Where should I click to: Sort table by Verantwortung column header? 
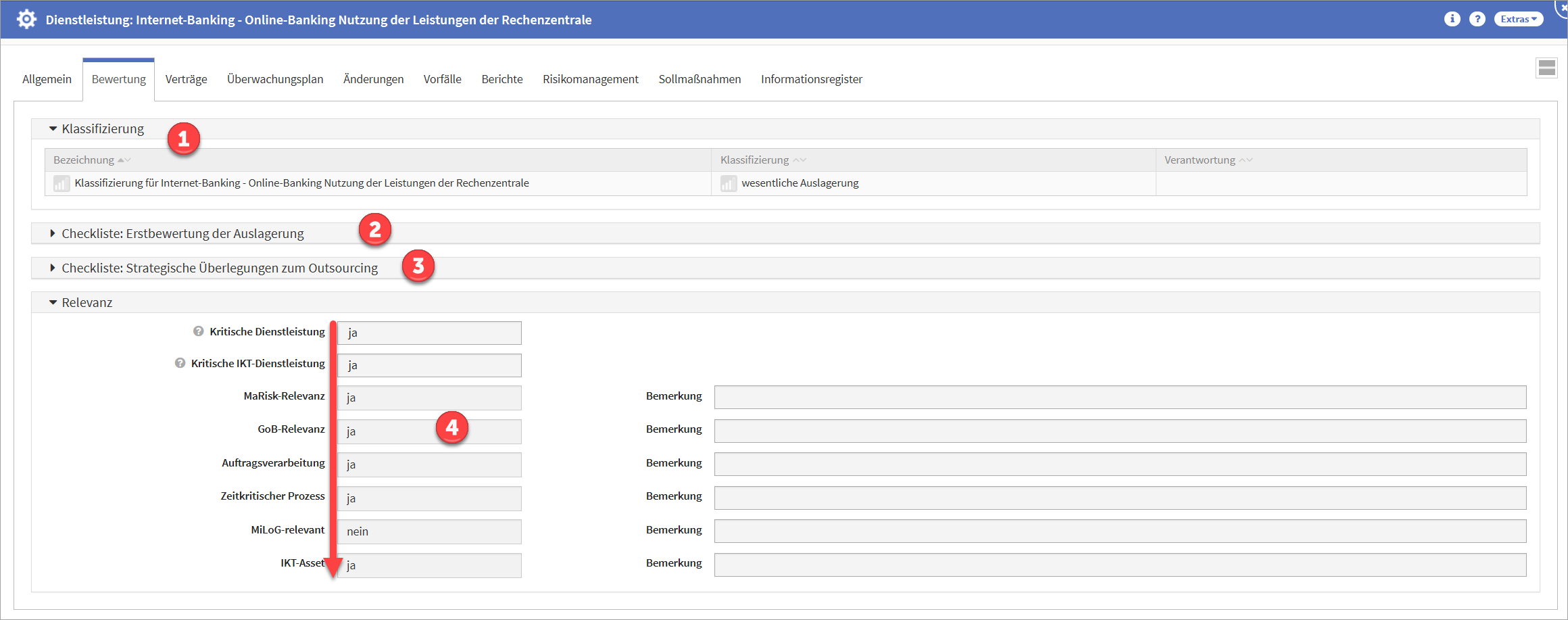pyautogui.click(x=1200, y=160)
